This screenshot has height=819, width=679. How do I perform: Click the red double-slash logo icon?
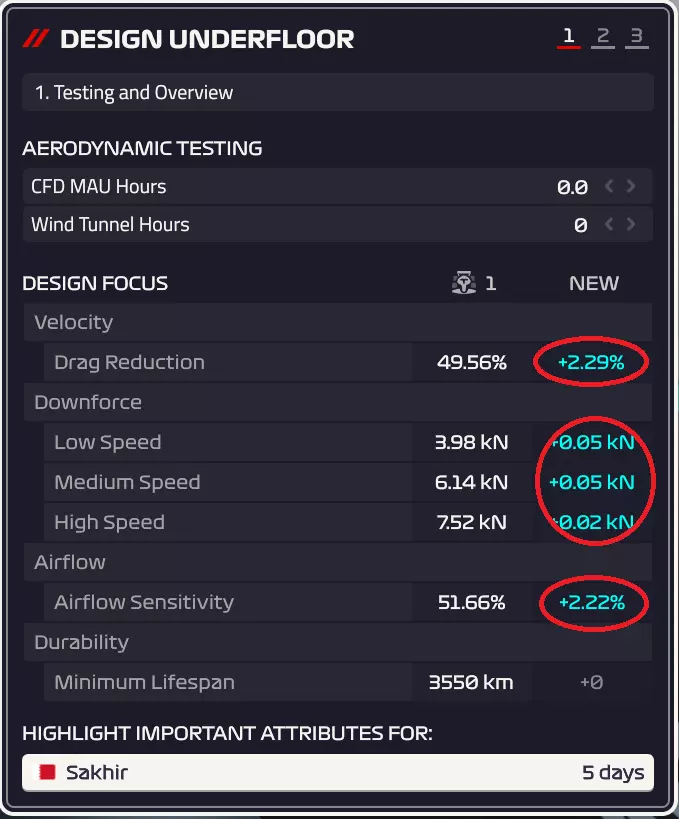point(36,39)
